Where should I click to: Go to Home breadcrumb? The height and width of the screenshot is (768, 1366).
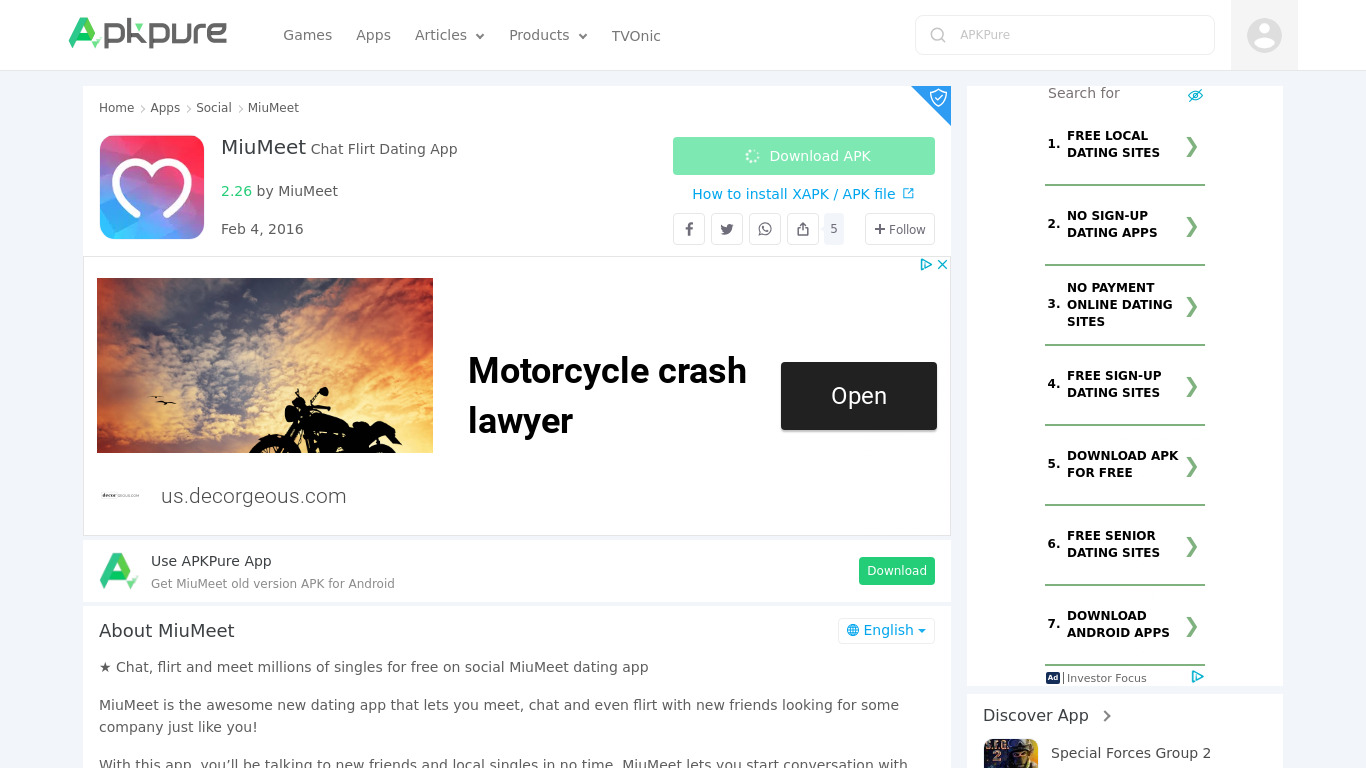(x=116, y=108)
